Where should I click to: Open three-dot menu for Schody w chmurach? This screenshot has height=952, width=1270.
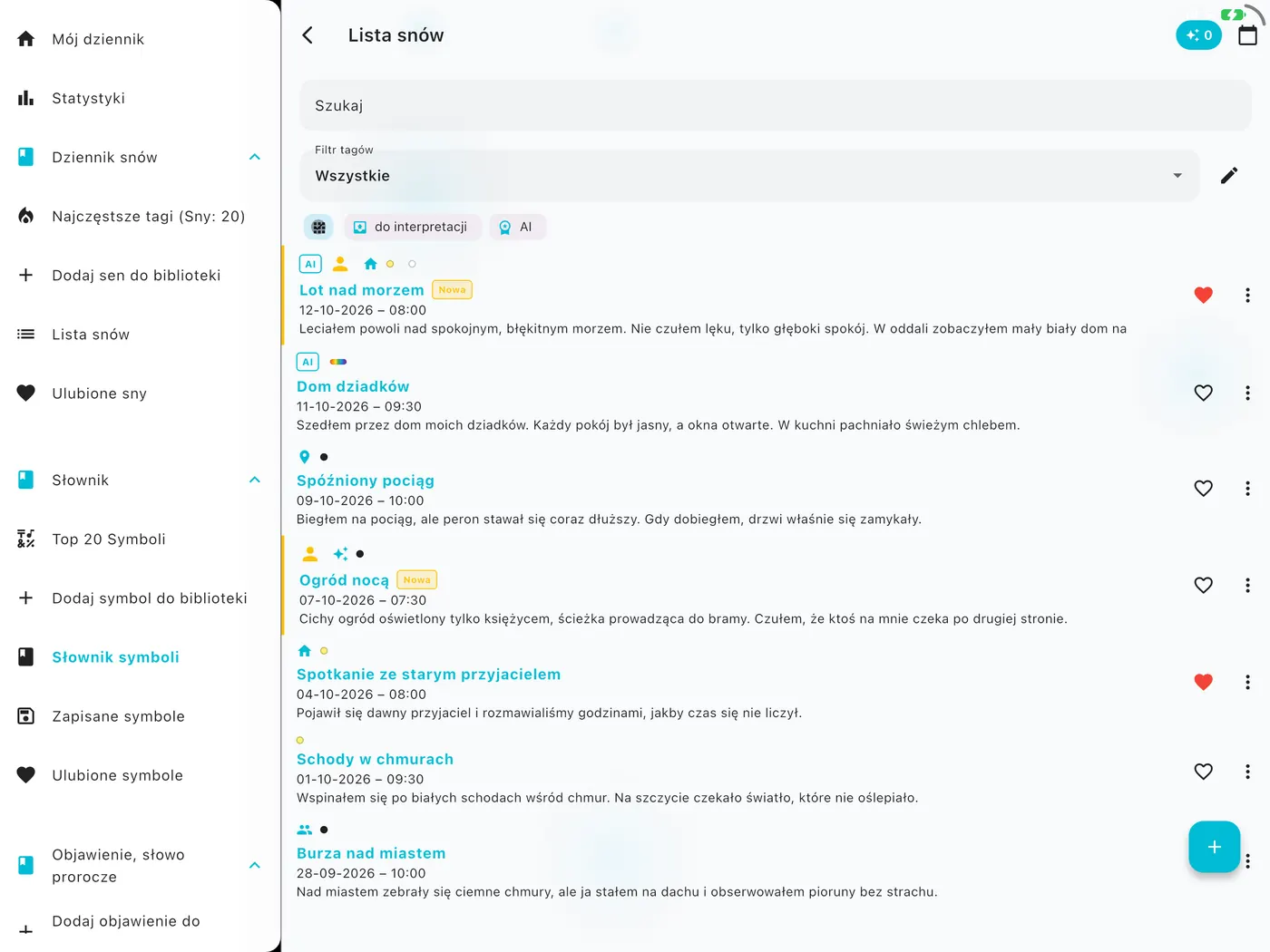click(1247, 772)
